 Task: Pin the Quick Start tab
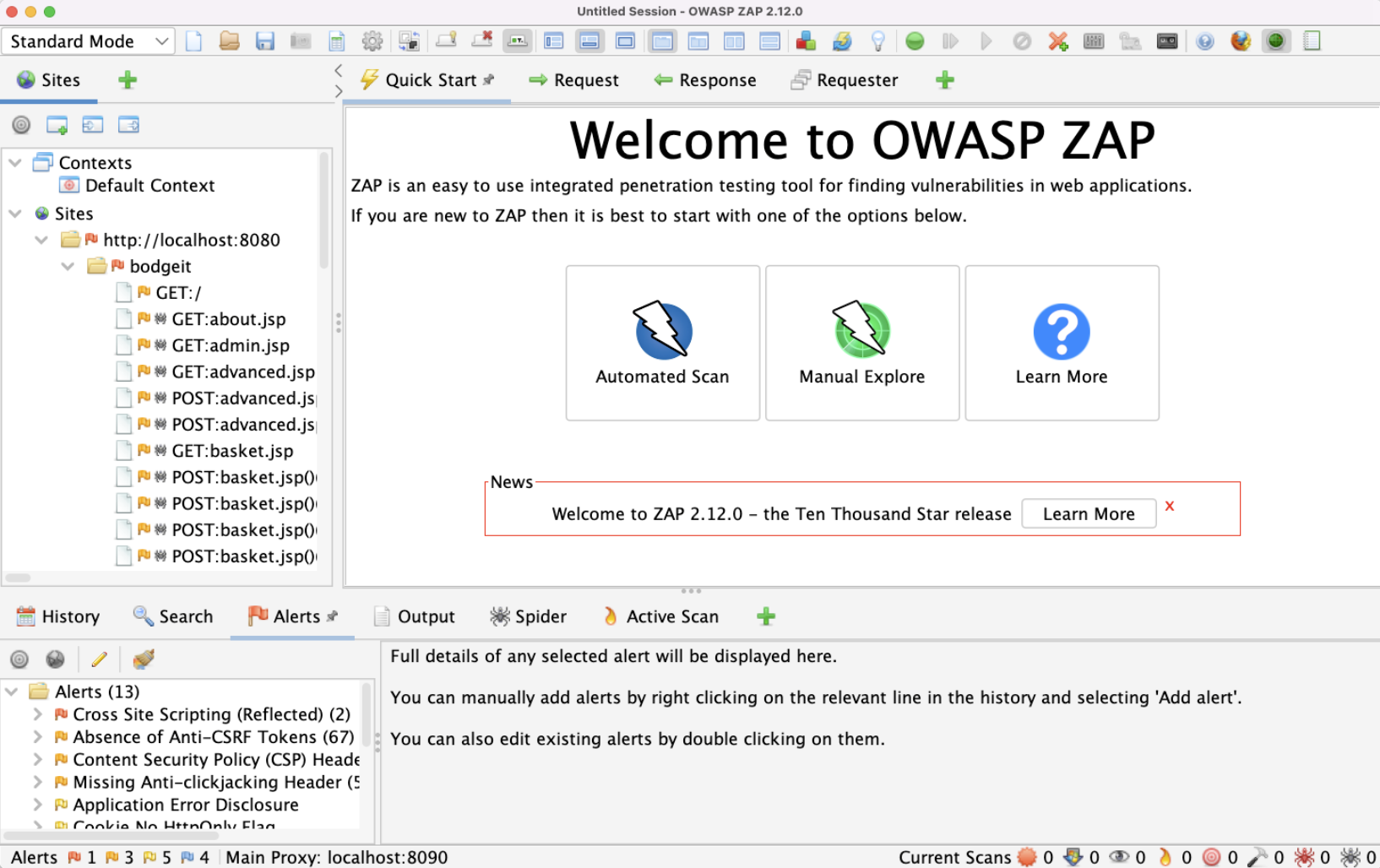[488, 79]
